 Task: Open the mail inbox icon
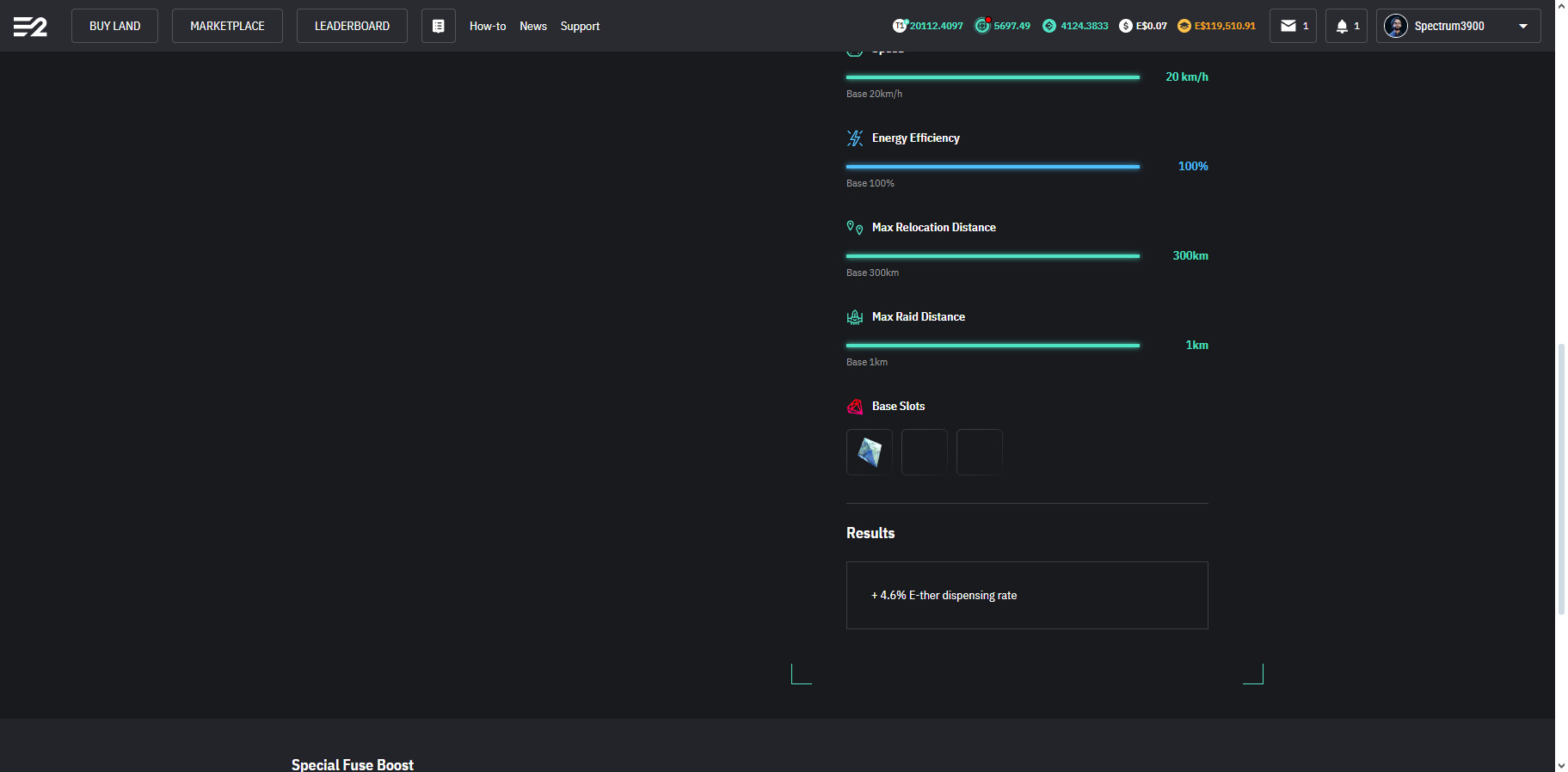click(1288, 26)
